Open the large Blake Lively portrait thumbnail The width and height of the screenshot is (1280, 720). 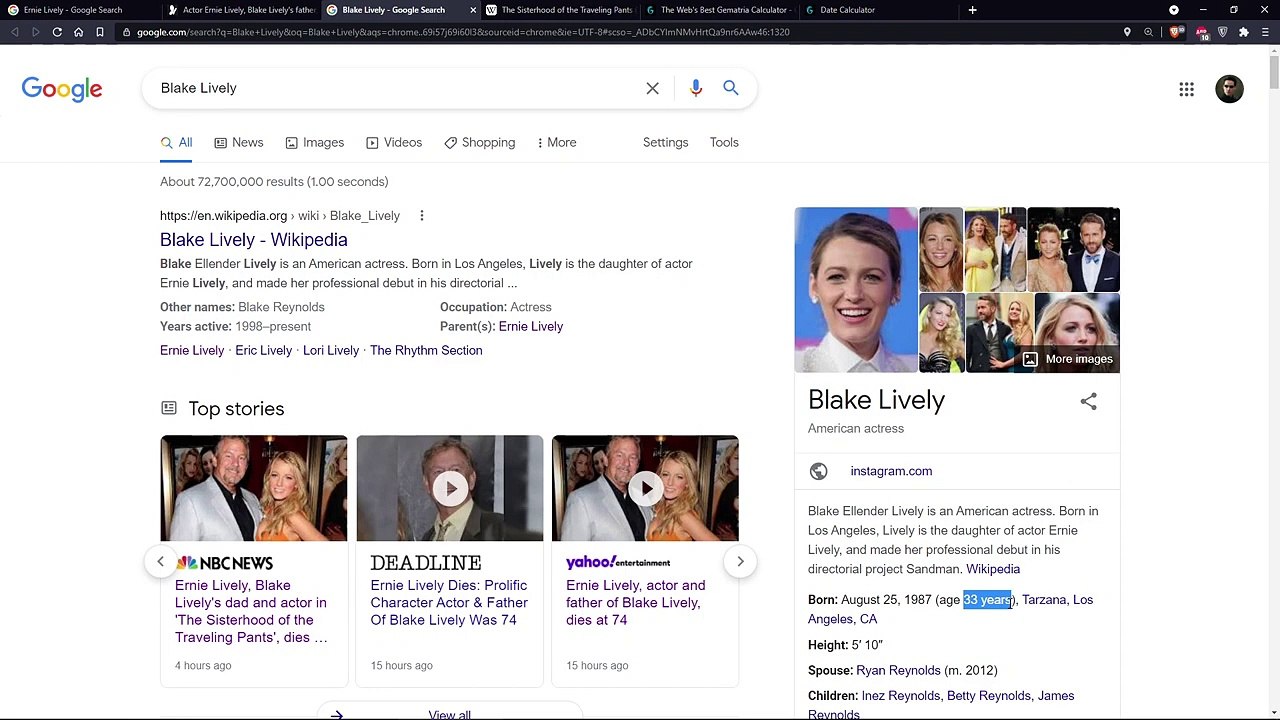point(856,290)
